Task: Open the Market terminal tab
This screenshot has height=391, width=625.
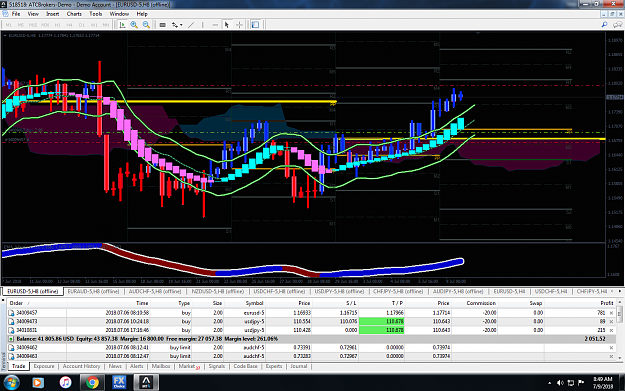Action: [189, 366]
